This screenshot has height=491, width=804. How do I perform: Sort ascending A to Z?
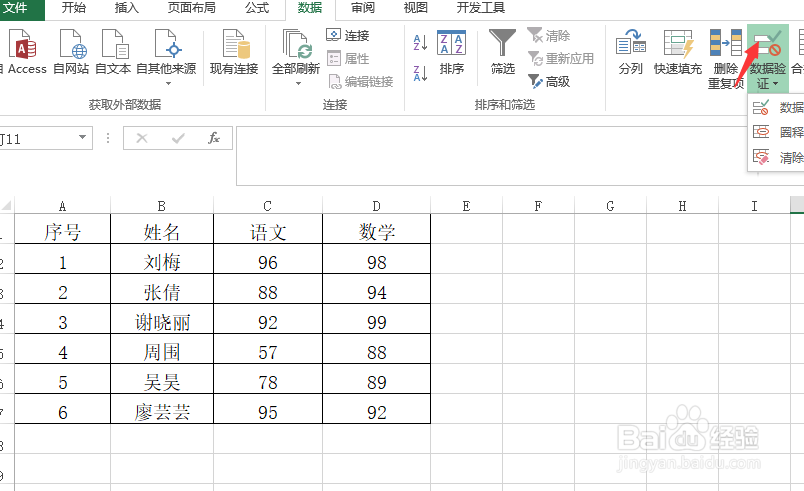420,43
